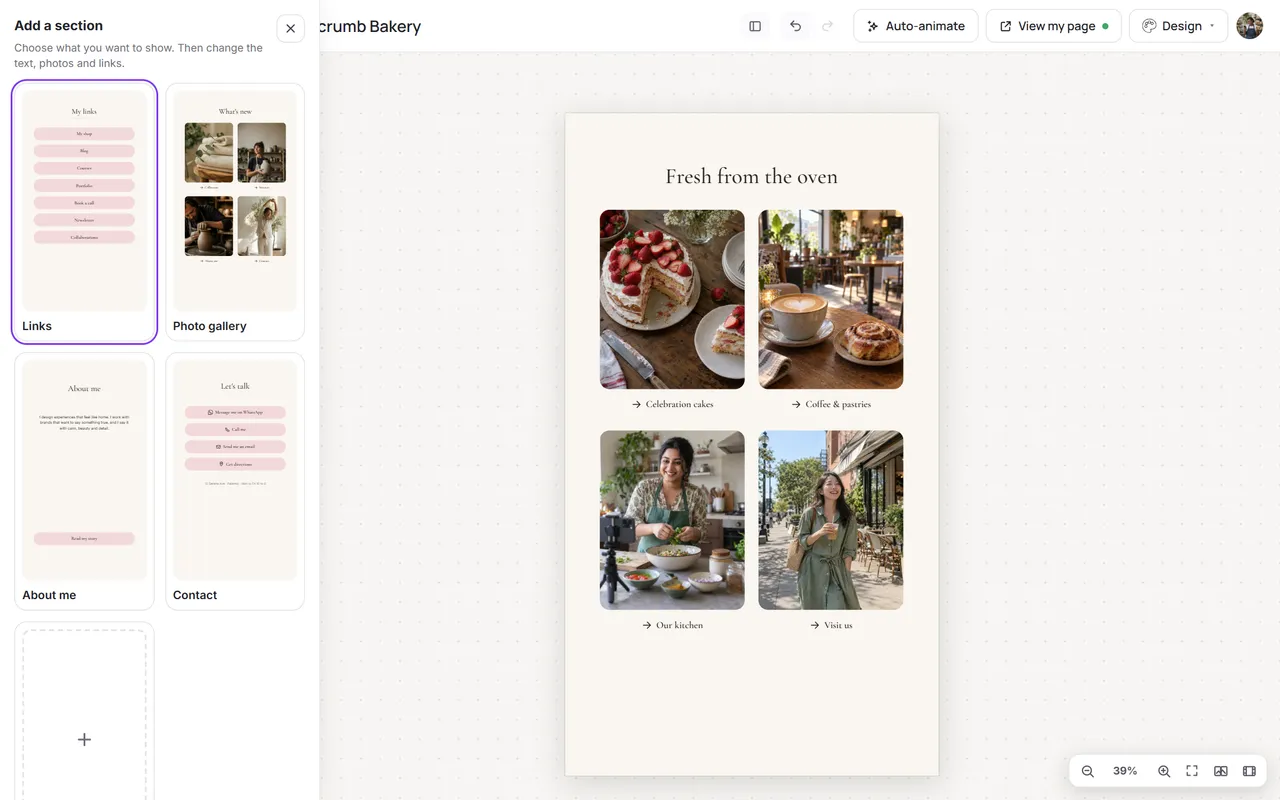Open the Design dropdown
This screenshot has height=800, width=1280.
click(x=1178, y=26)
